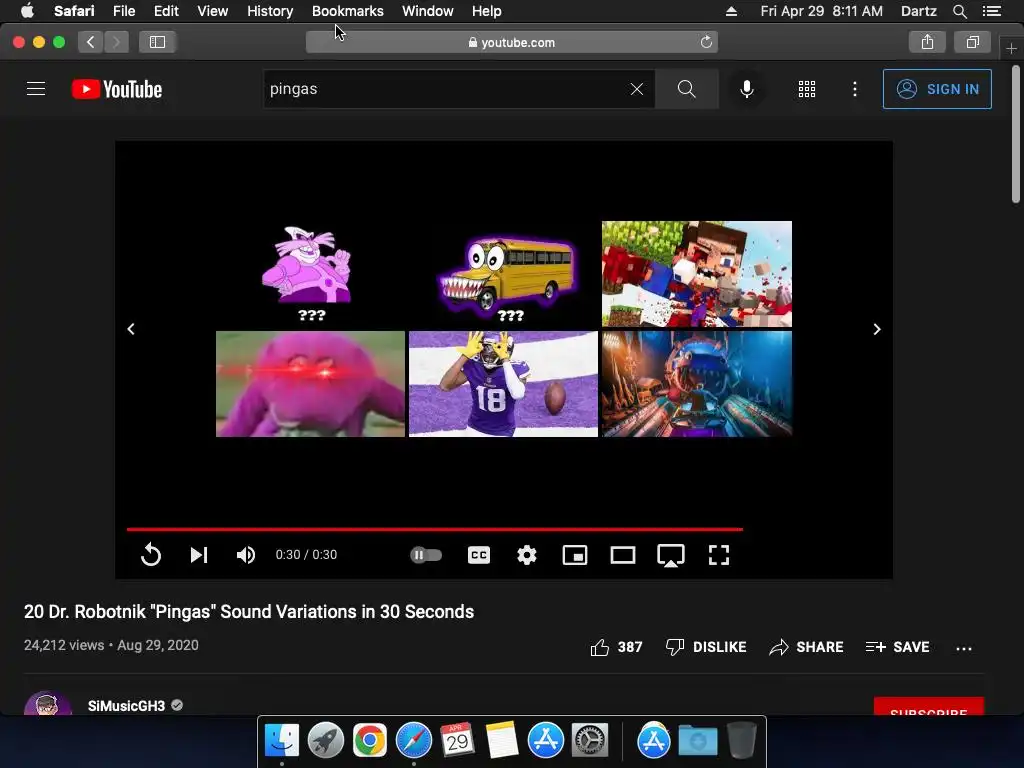Click SAVE to playlist
The height and width of the screenshot is (768, 1024).
point(897,647)
